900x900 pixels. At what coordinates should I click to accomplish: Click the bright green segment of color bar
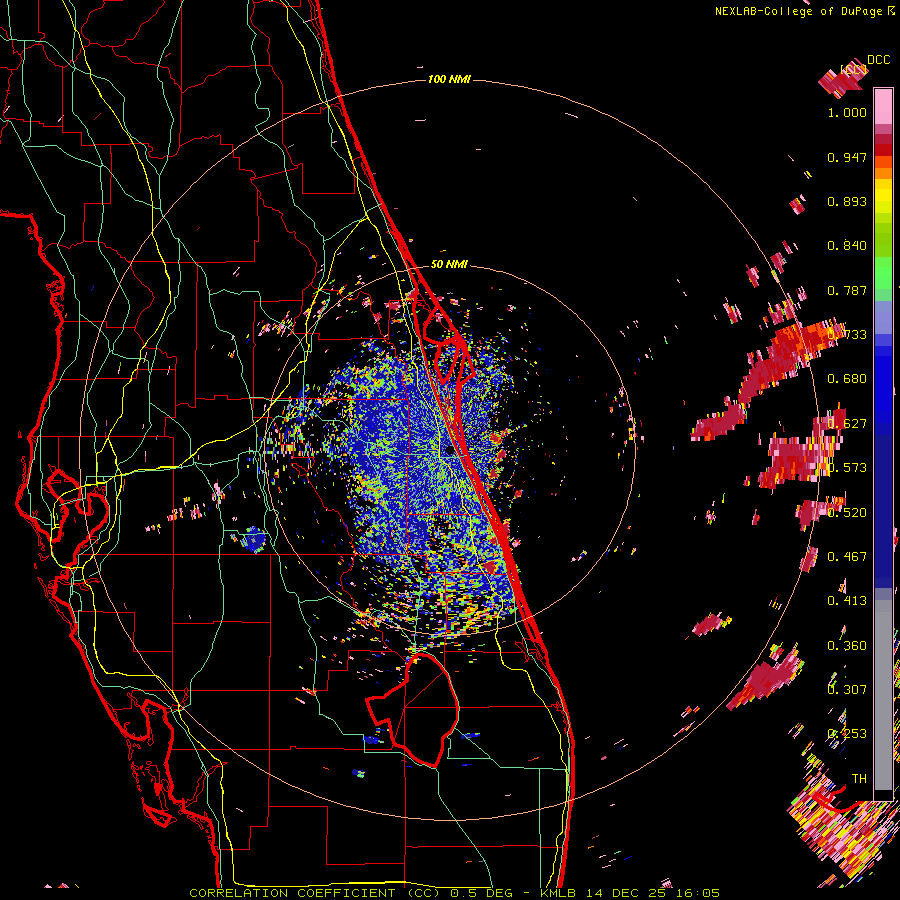tap(883, 273)
